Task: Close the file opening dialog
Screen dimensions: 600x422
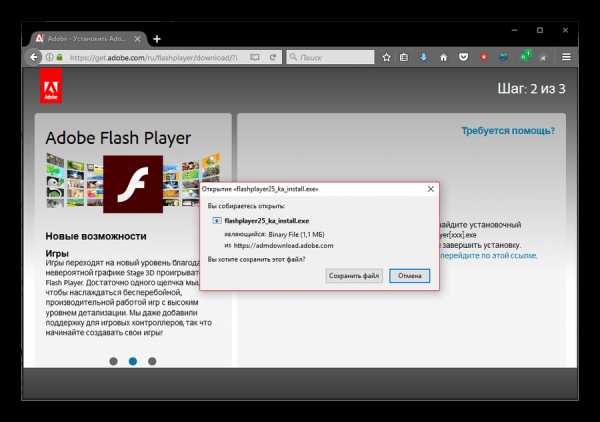Action: click(430, 189)
